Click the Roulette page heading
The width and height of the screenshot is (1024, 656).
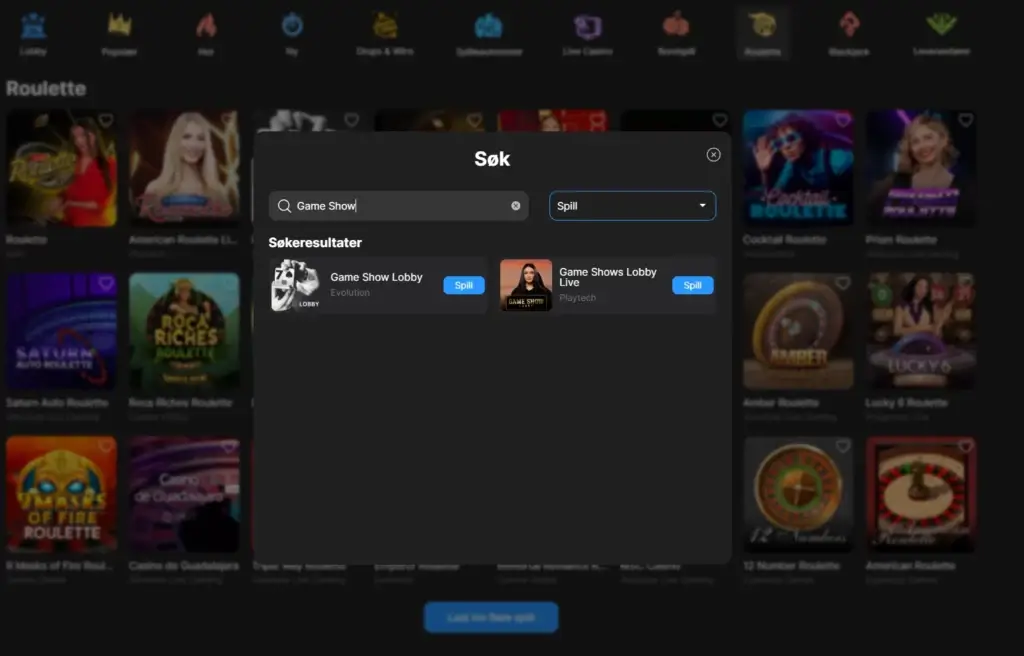coord(46,88)
